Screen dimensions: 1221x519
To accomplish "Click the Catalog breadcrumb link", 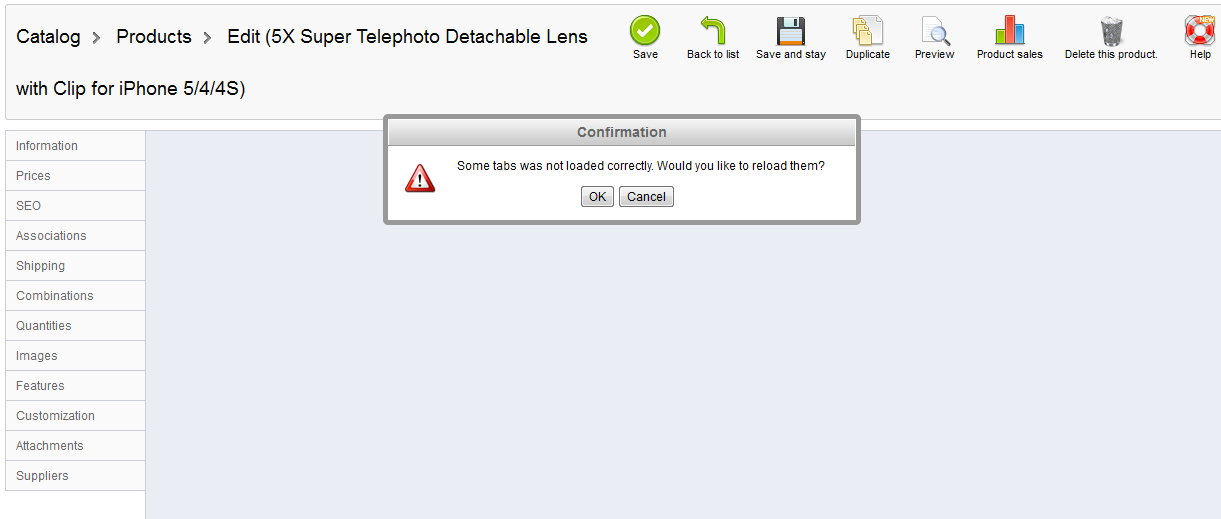I will 48,37.
